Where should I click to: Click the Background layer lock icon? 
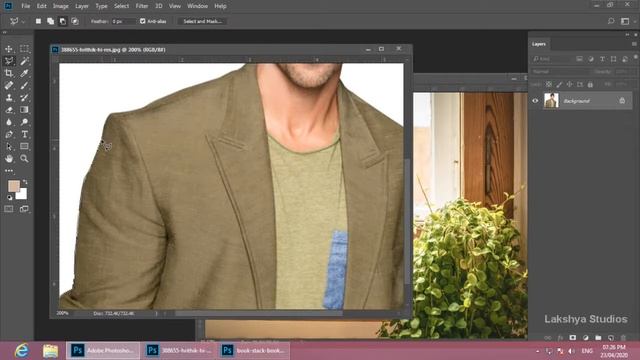[x=622, y=101]
